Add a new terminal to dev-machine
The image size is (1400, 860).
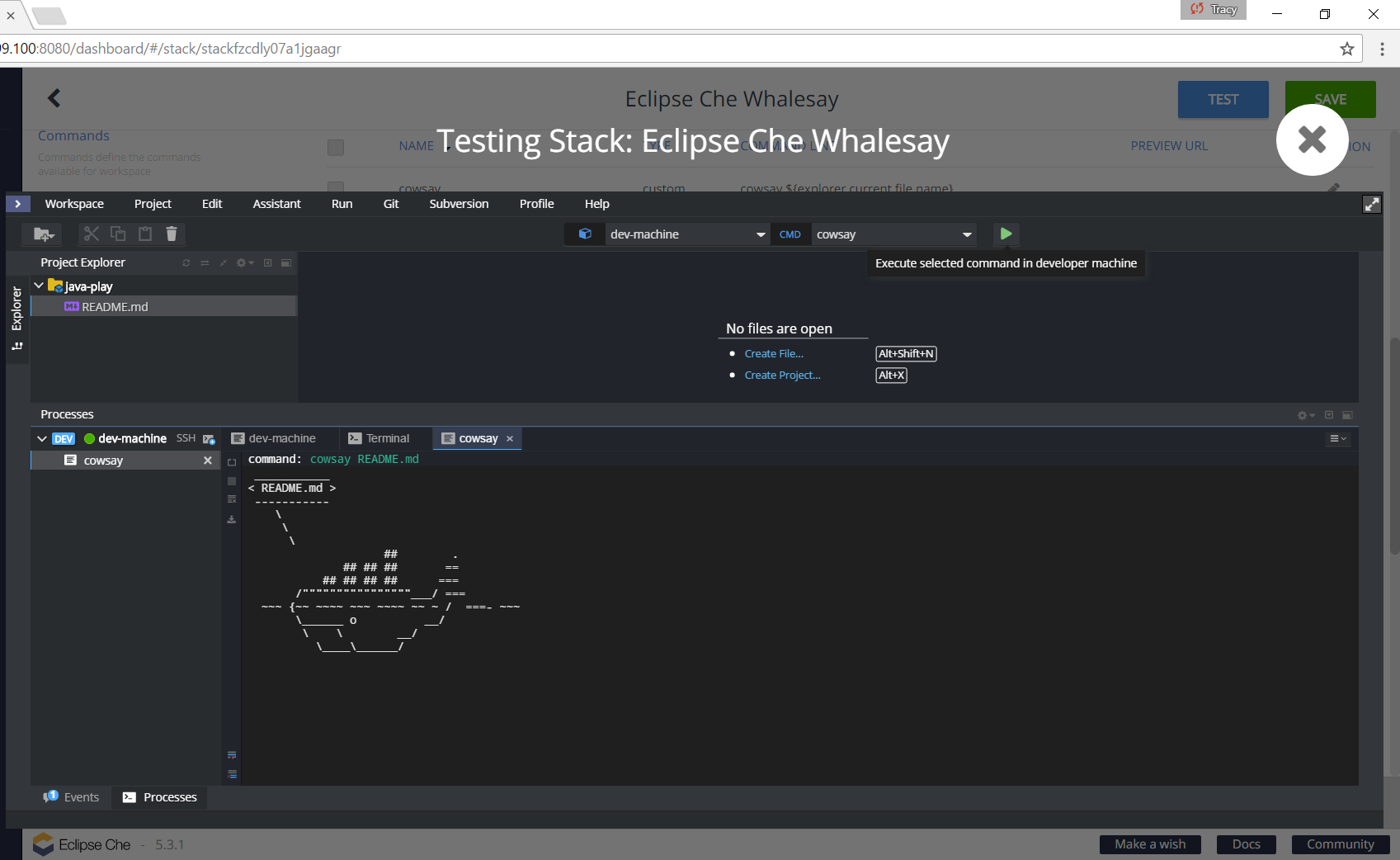tap(209, 439)
